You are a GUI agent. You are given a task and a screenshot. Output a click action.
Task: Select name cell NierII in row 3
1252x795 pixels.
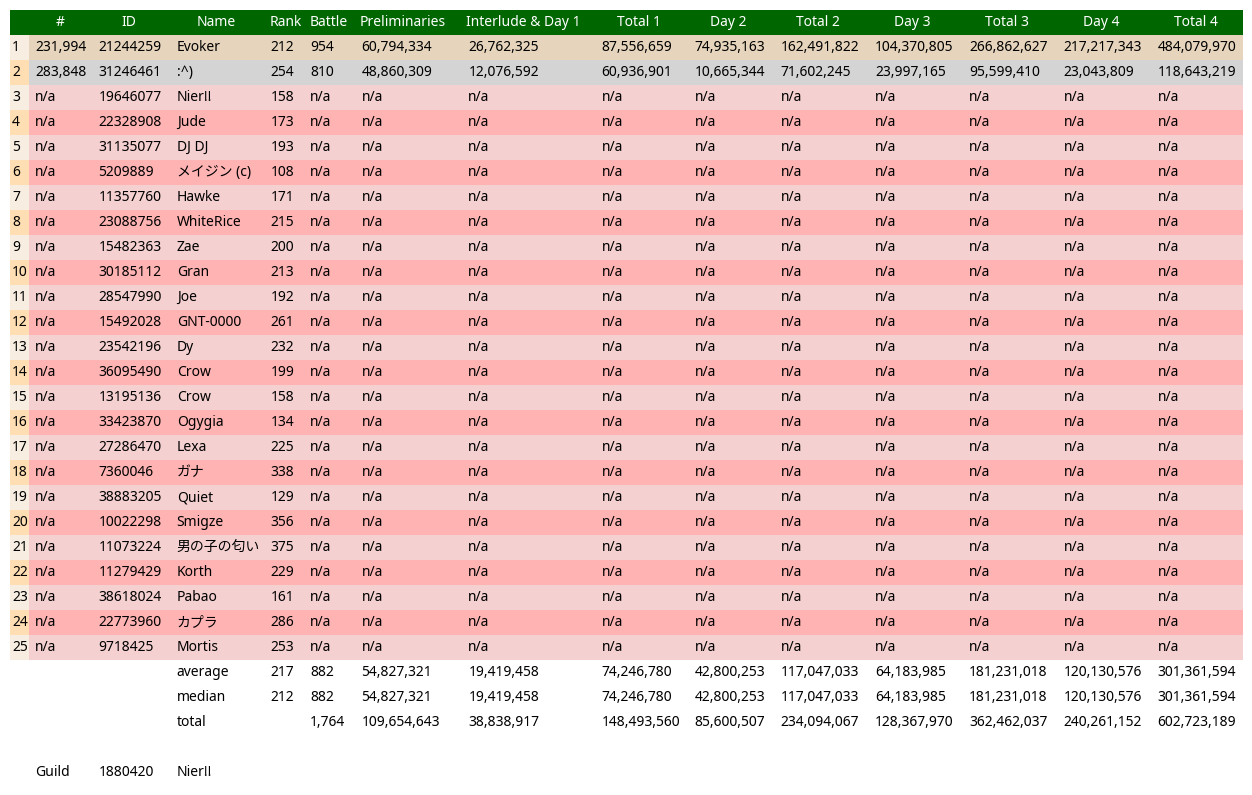coord(194,96)
